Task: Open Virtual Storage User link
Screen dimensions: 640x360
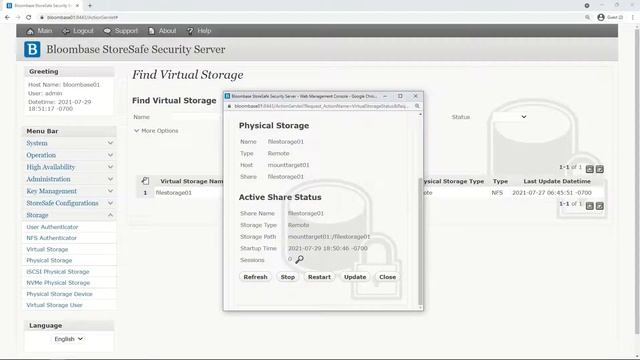Action: pyautogui.click(x=54, y=305)
